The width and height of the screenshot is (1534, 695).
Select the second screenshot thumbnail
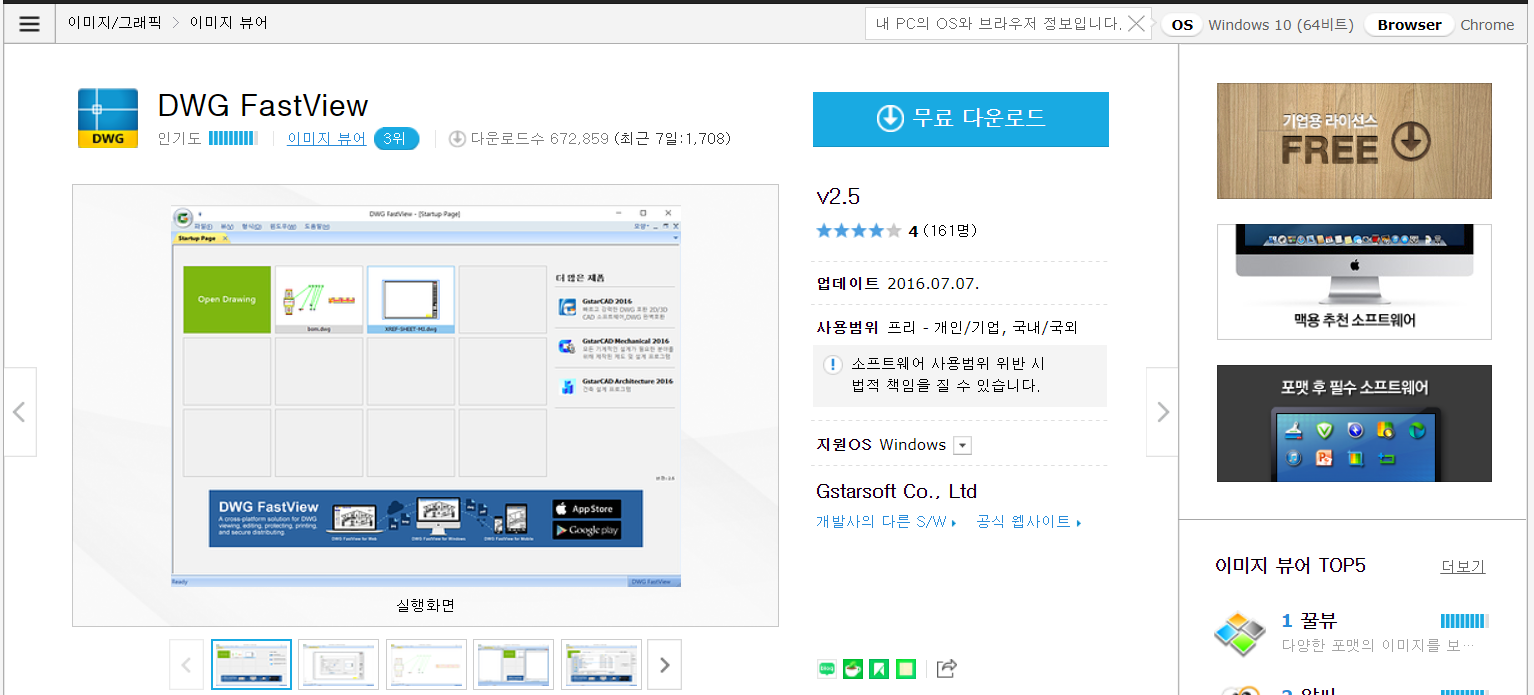click(339, 665)
